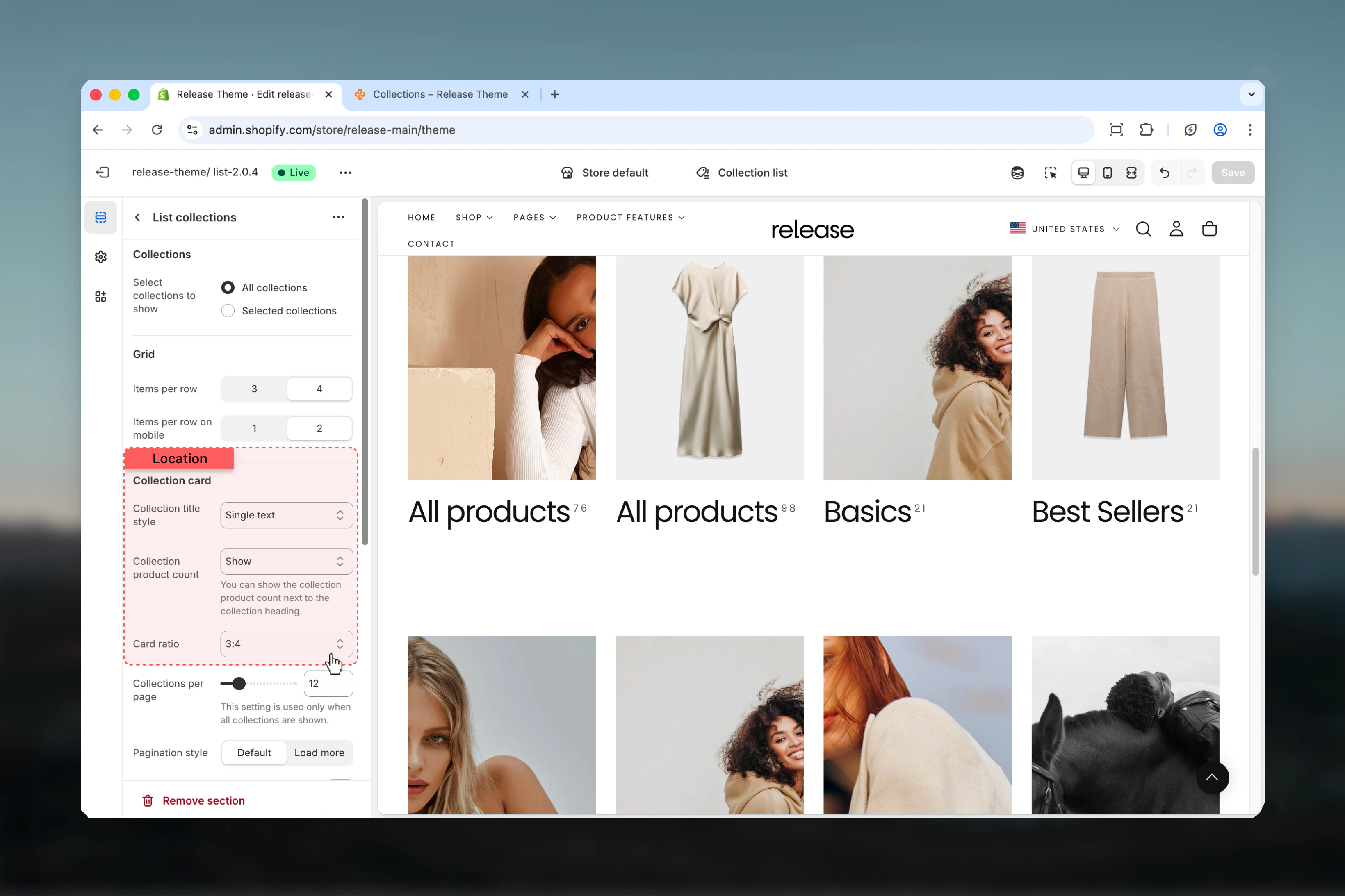Click the release logo in the preview
The height and width of the screenshot is (896, 1345).
pyautogui.click(x=812, y=230)
